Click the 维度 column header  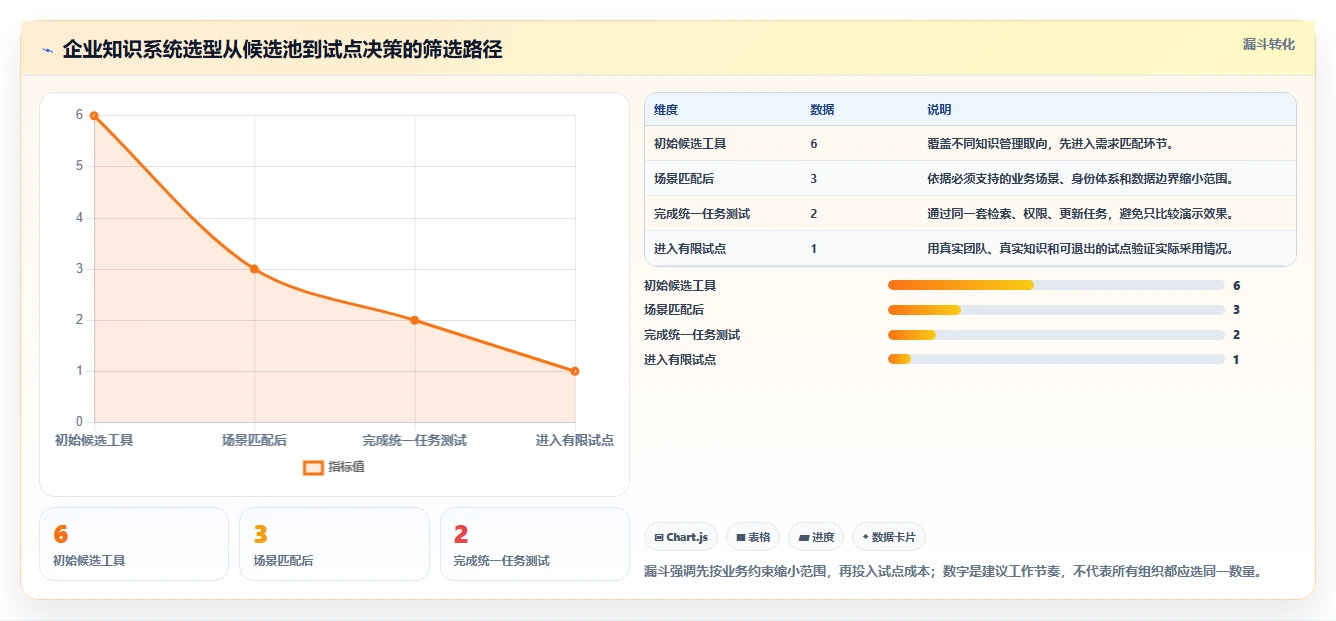tap(666, 110)
